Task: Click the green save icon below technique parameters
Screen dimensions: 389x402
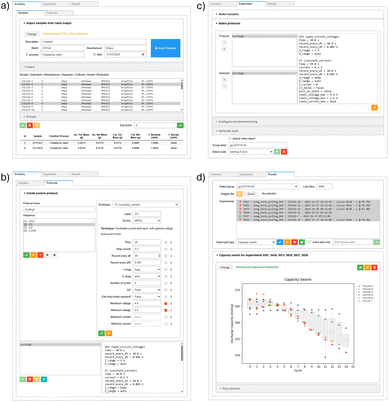Action: tap(101, 333)
